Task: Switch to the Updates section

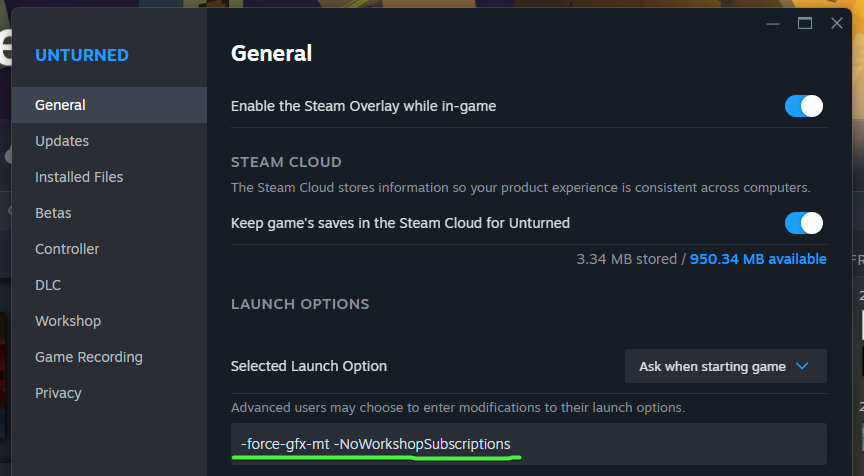Action: [62, 141]
